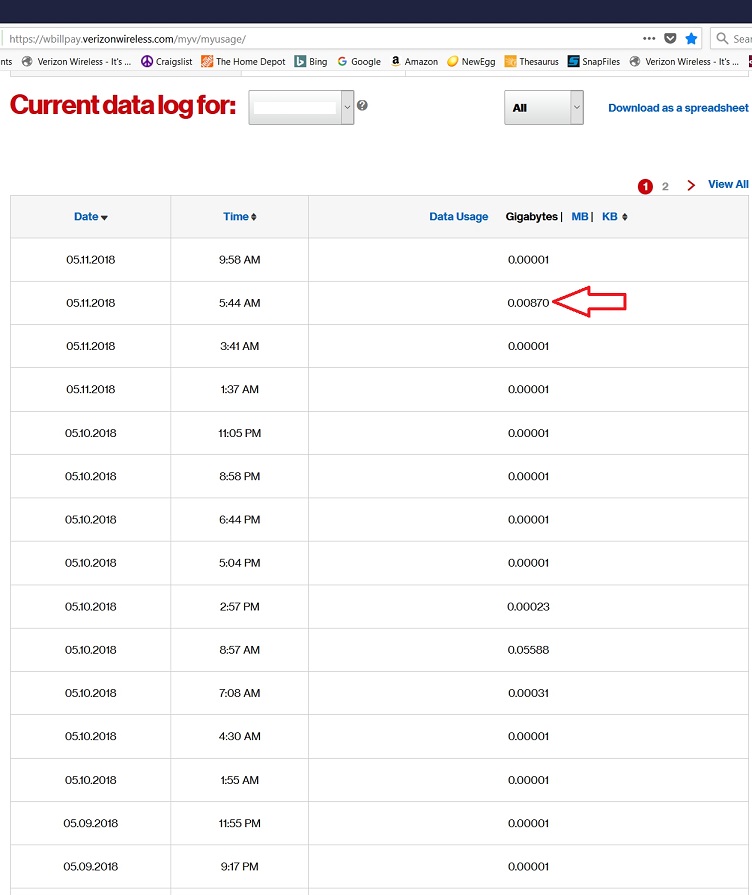Click the Current data log for heading
The height and width of the screenshot is (895, 752).
(x=123, y=106)
